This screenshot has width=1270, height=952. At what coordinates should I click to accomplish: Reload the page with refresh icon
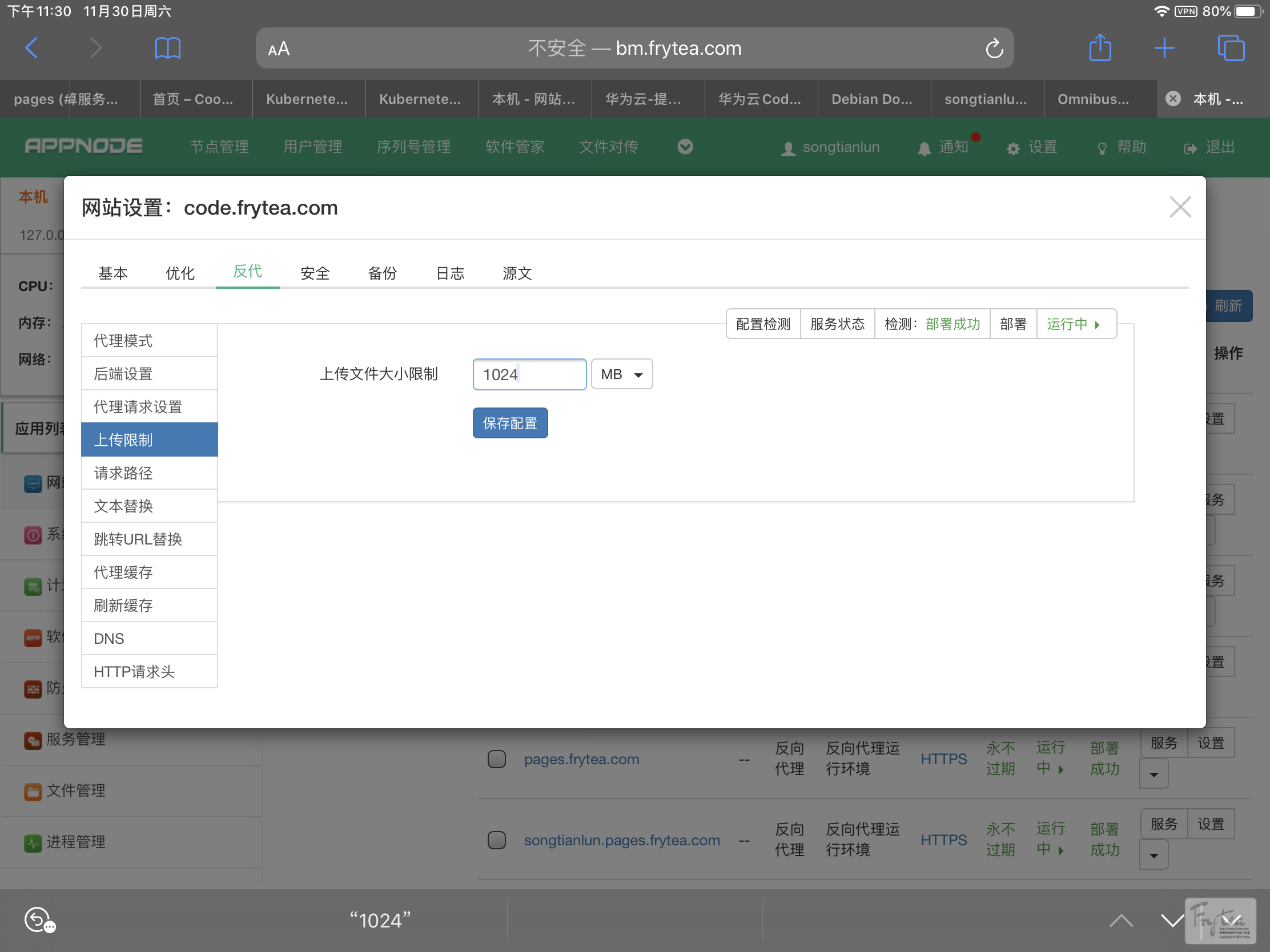pyautogui.click(x=994, y=49)
